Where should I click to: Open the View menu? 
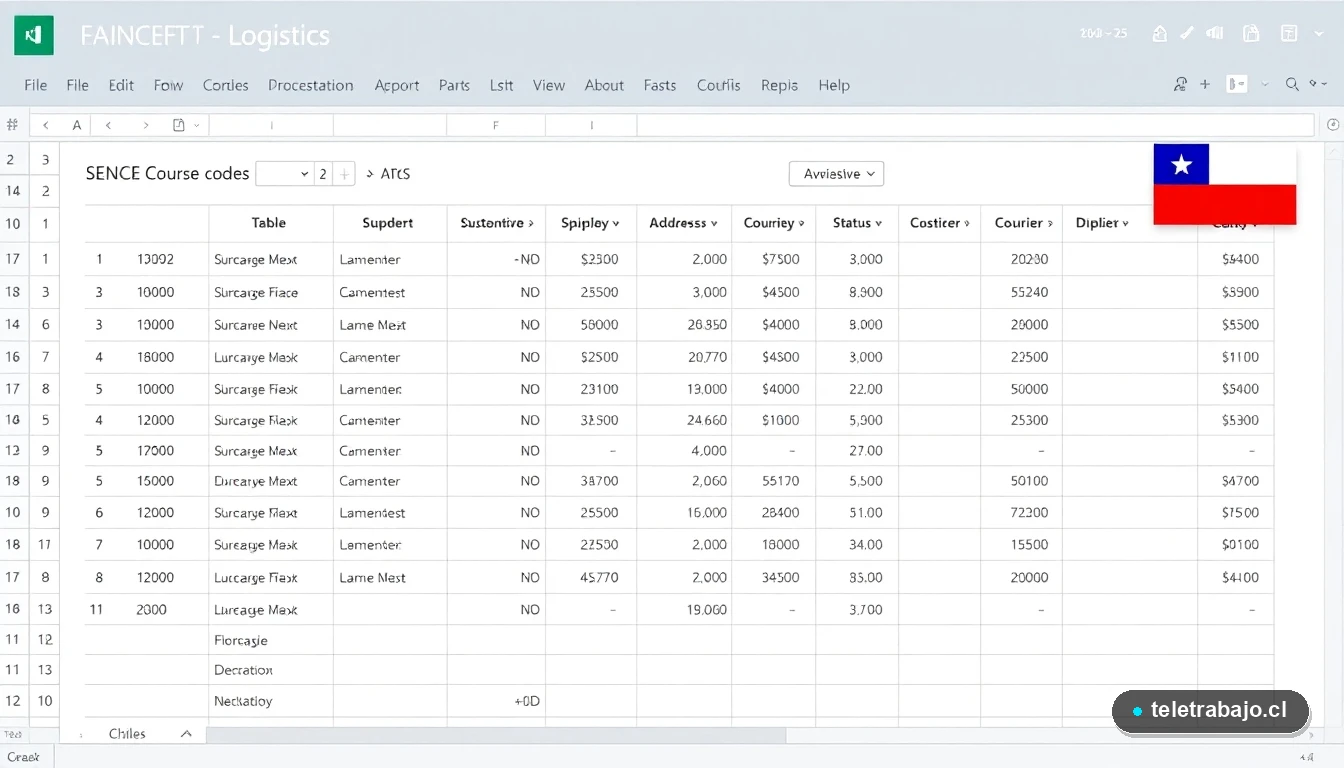coord(548,85)
